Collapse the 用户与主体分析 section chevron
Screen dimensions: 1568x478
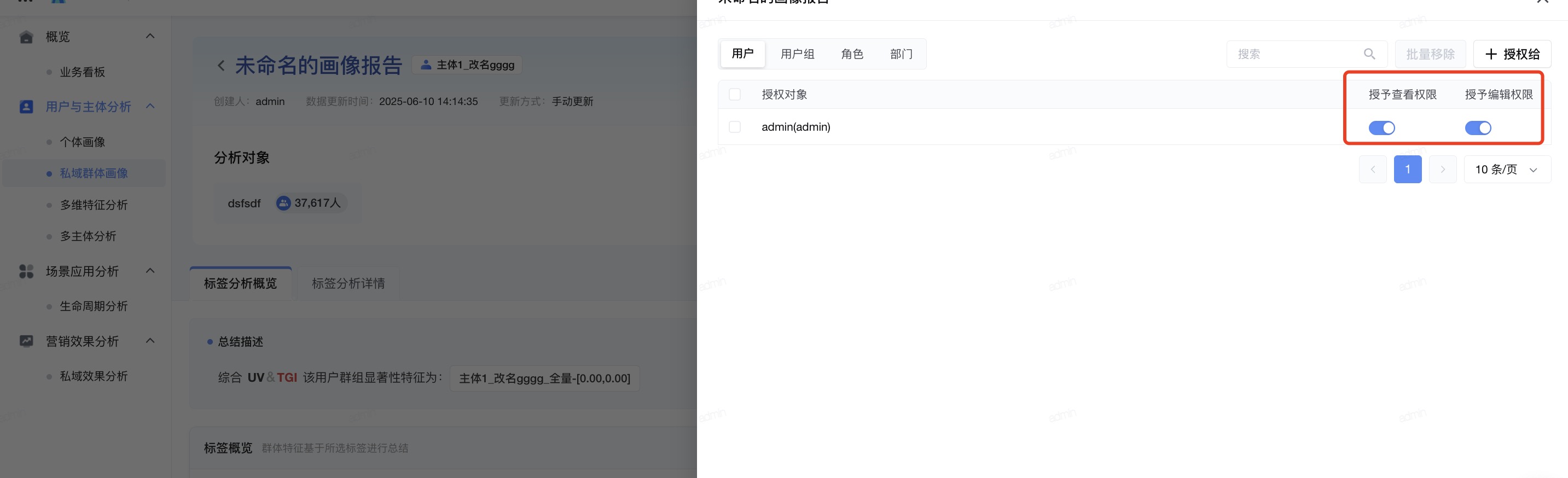[x=150, y=107]
